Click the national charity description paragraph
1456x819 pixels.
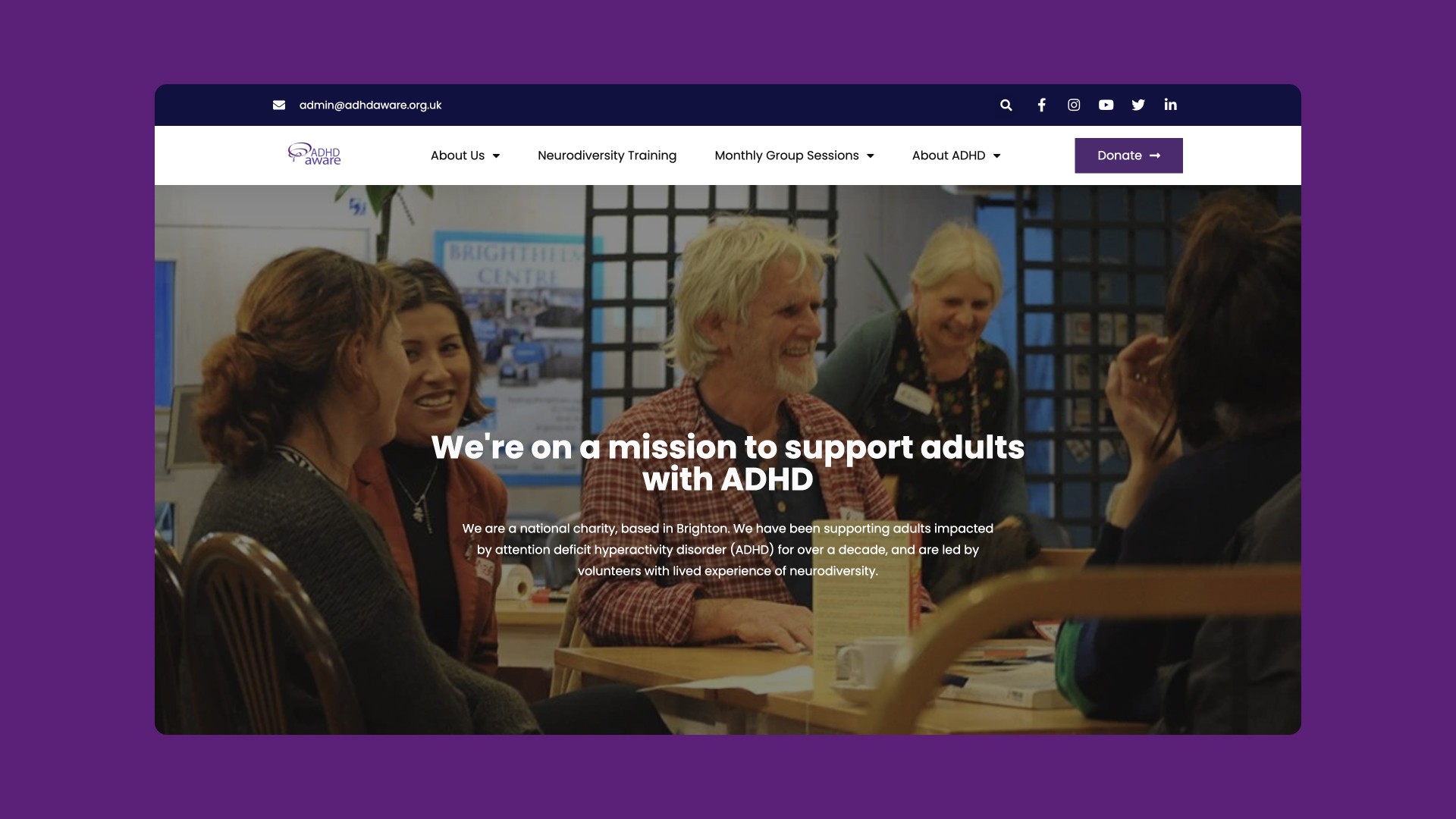[728, 550]
